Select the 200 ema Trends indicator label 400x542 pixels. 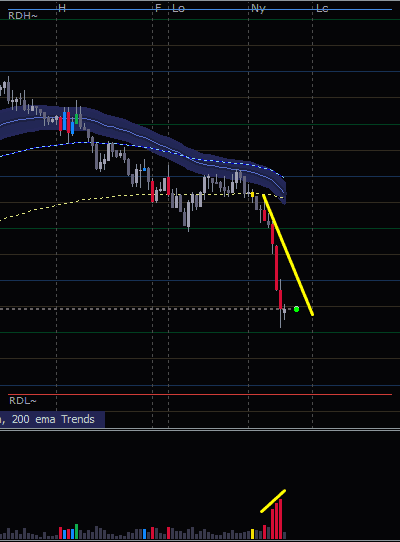tap(53, 419)
